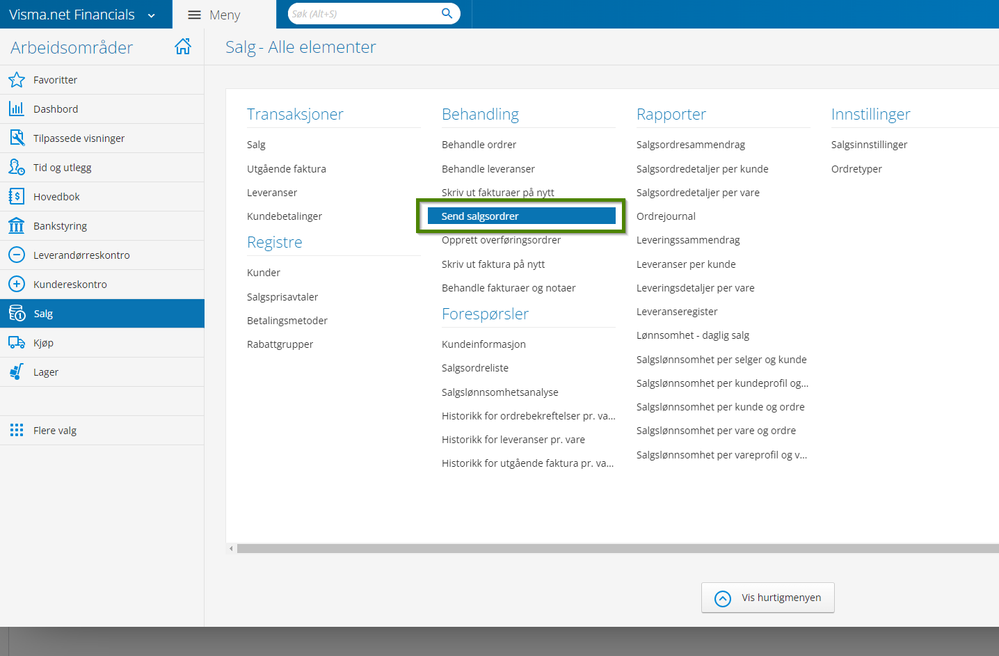This screenshot has width=999, height=656.
Task: Open Leveranseregister report
Action: click(x=677, y=311)
